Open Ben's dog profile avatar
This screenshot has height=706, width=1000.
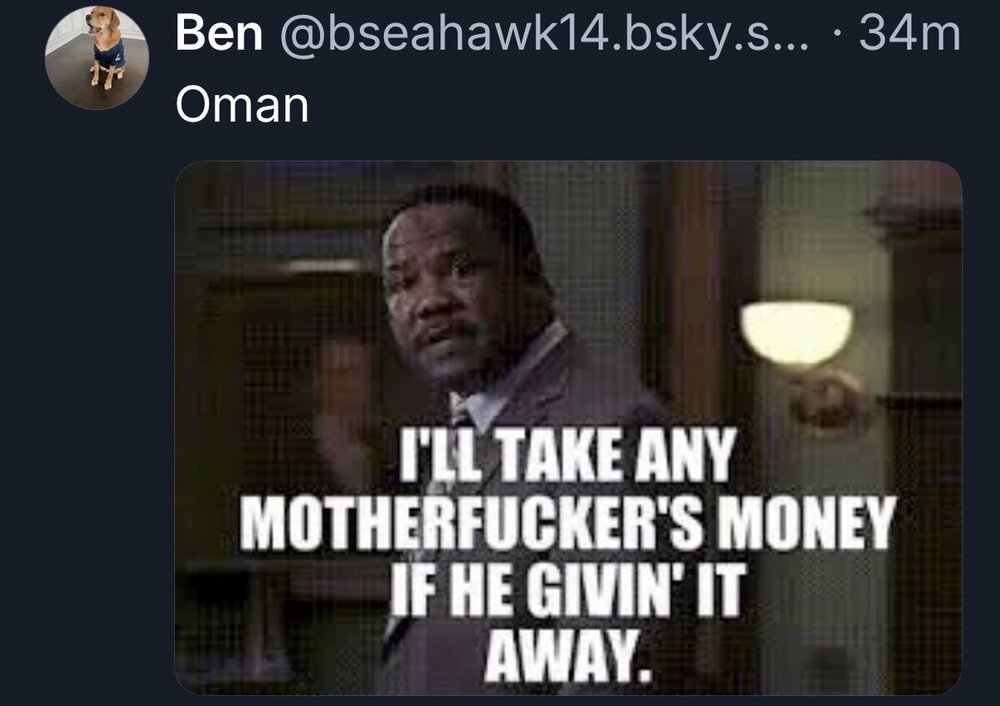(97, 57)
